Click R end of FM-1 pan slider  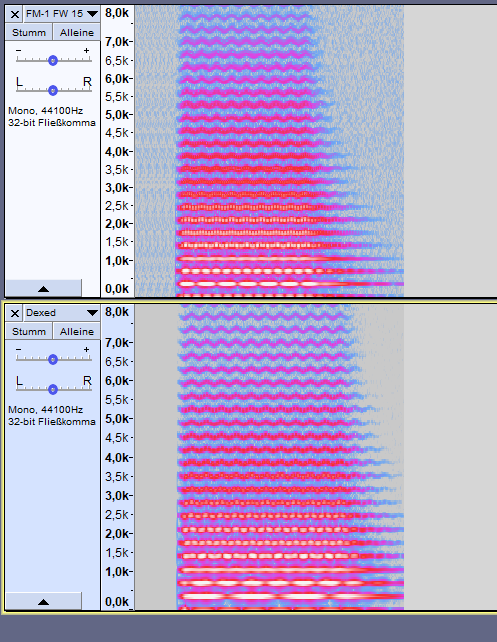click(87, 82)
